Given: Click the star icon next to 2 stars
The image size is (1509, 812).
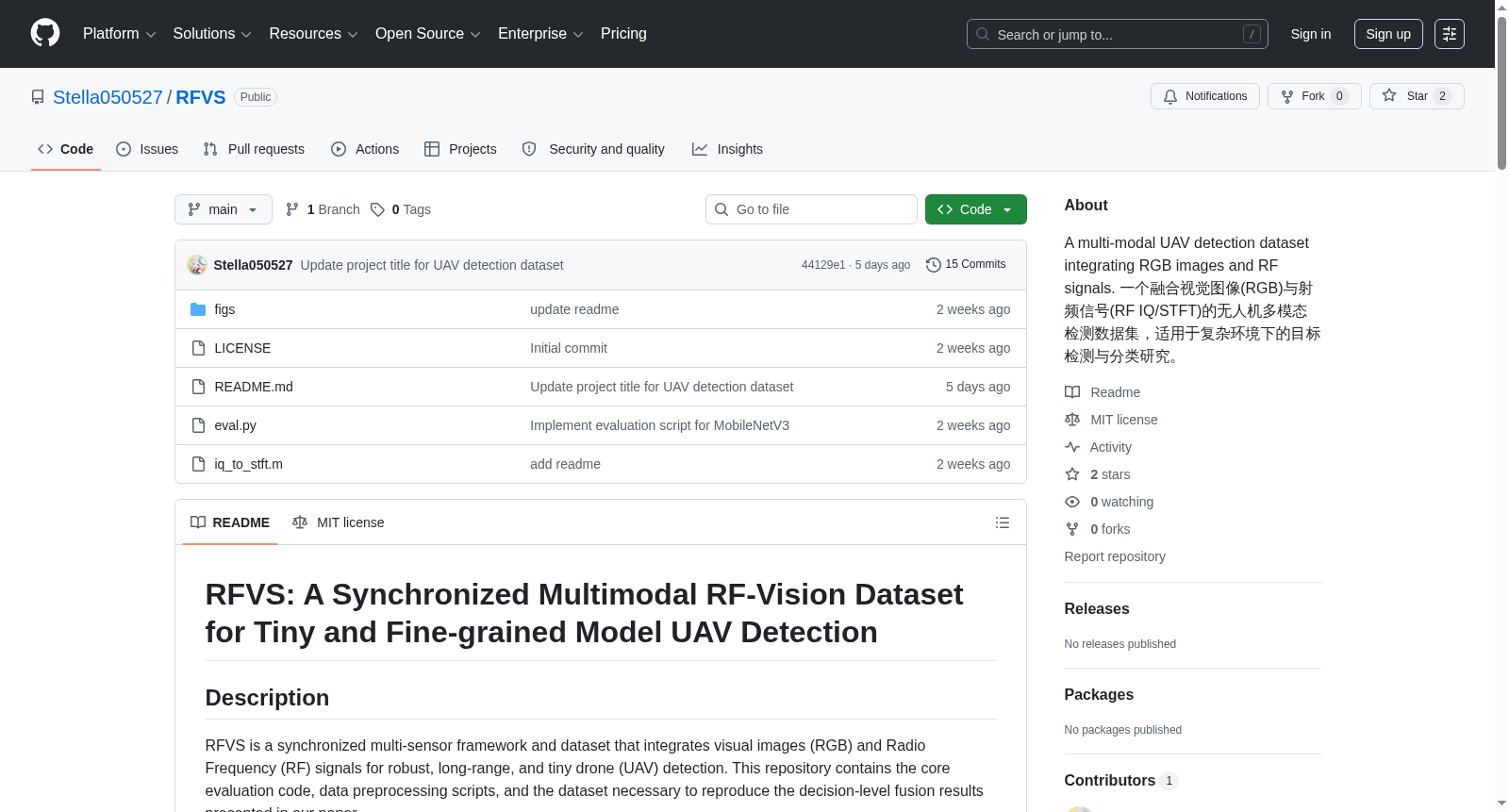Looking at the screenshot, I should (1072, 474).
